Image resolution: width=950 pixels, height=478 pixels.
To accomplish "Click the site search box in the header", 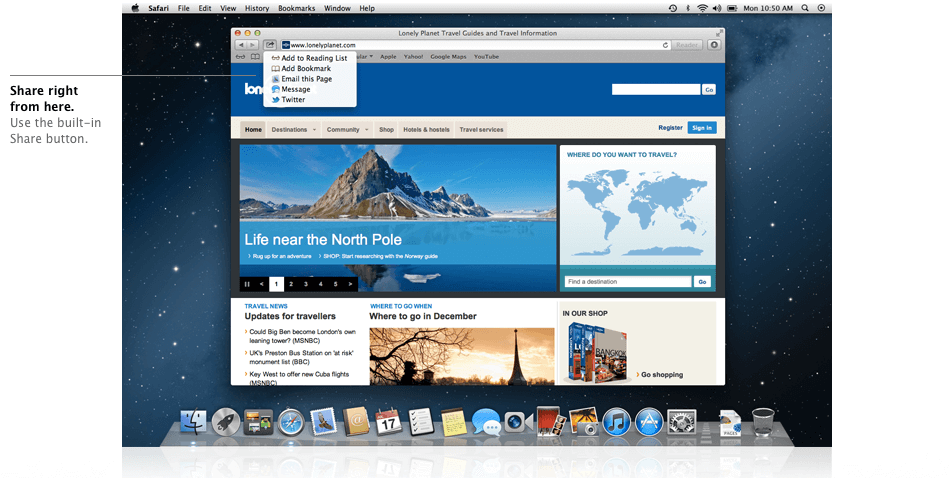I will [656, 90].
